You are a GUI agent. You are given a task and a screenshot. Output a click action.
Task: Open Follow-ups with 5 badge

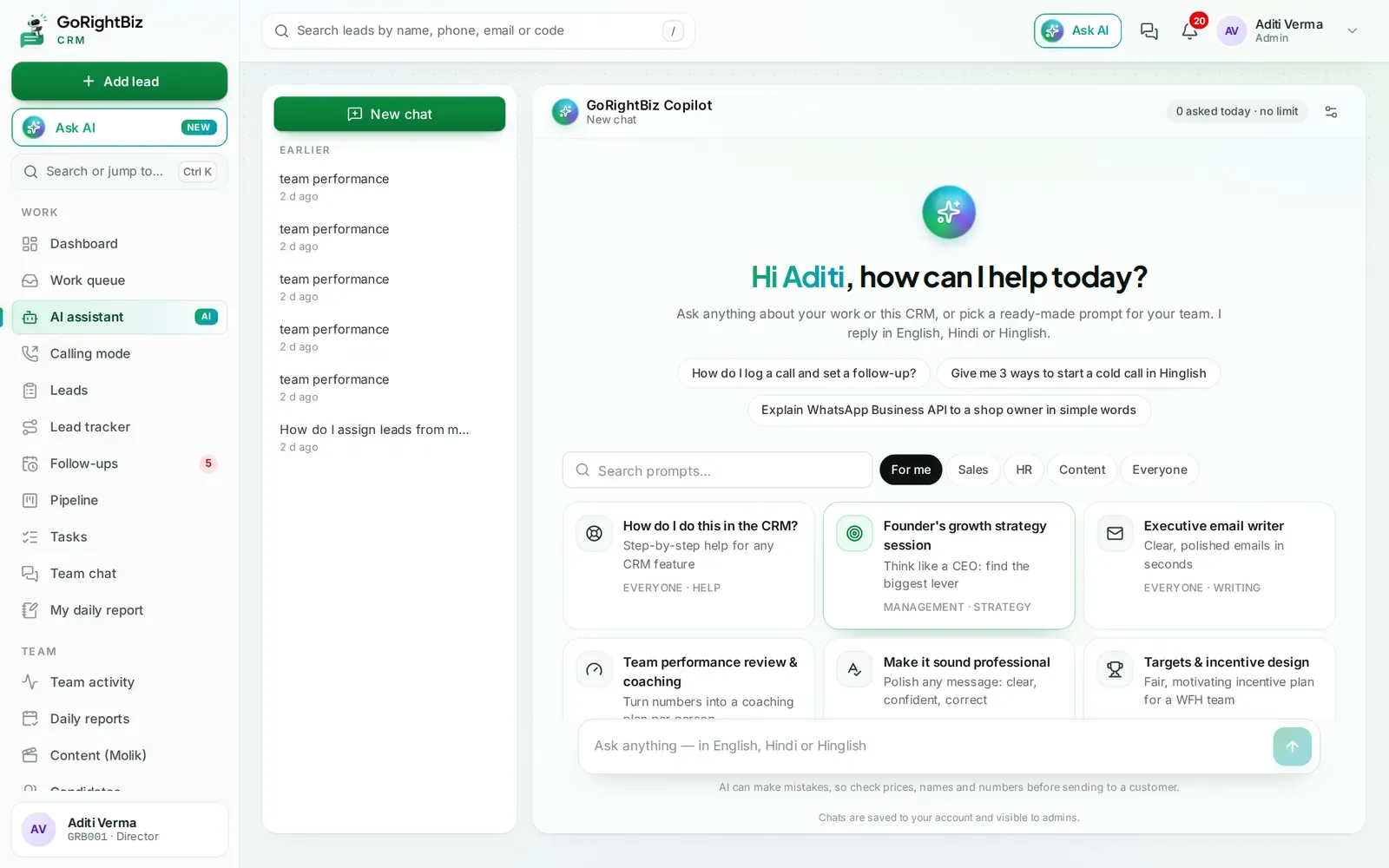pos(120,464)
